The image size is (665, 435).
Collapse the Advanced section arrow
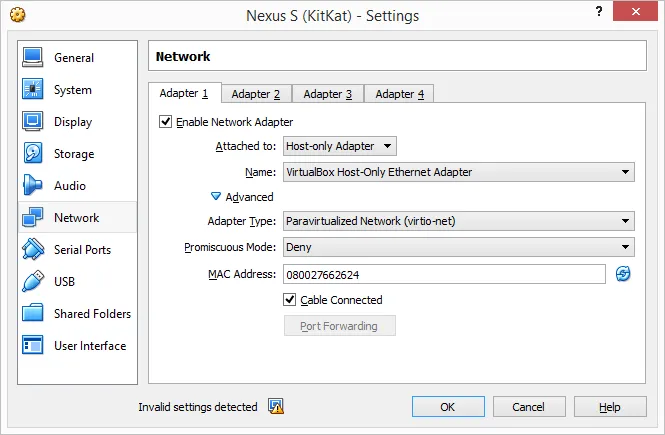coord(216,196)
